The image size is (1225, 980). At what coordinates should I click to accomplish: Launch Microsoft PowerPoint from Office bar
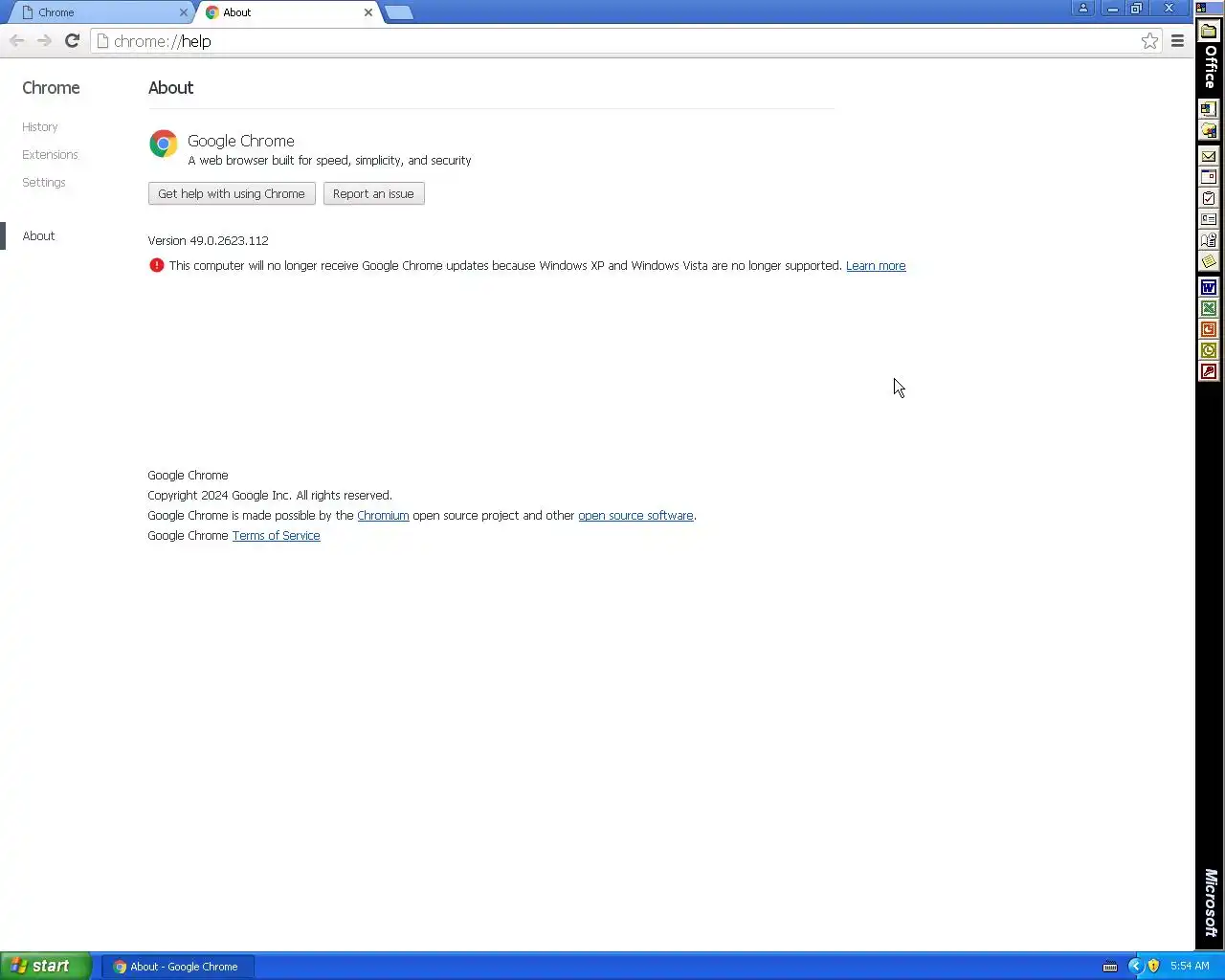1209,329
